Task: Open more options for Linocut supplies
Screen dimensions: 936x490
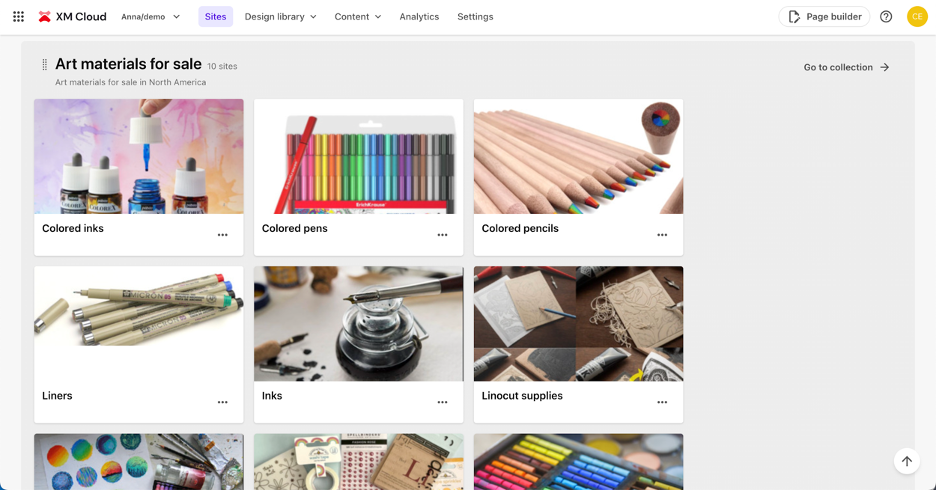Action: [x=662, y=402]
